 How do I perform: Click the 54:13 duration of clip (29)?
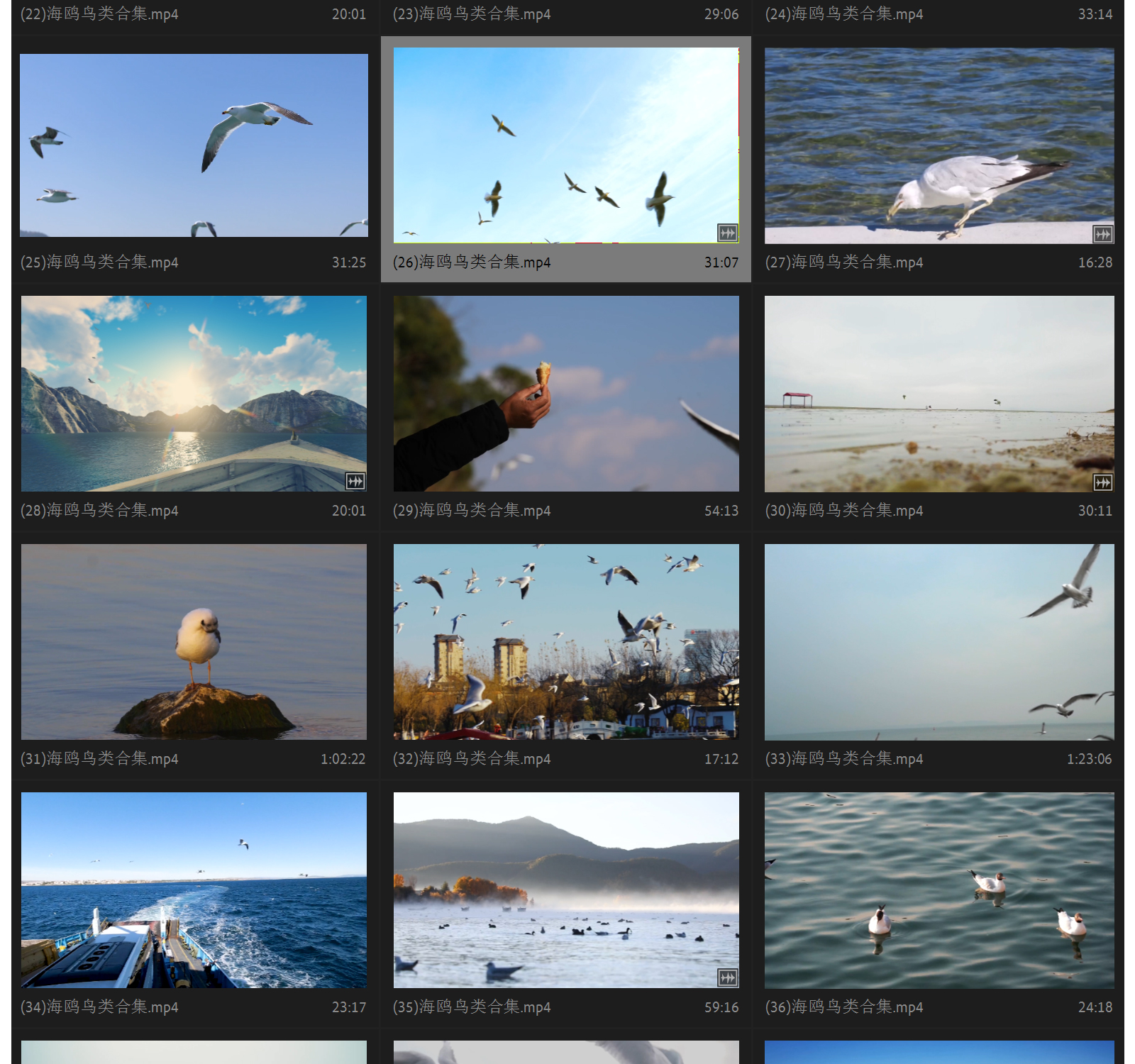tap(721, 511)
